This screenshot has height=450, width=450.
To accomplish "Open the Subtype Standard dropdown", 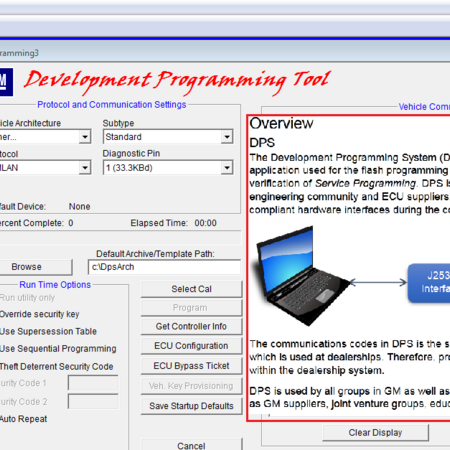I will pyautogui.click(x=168, y=137).
